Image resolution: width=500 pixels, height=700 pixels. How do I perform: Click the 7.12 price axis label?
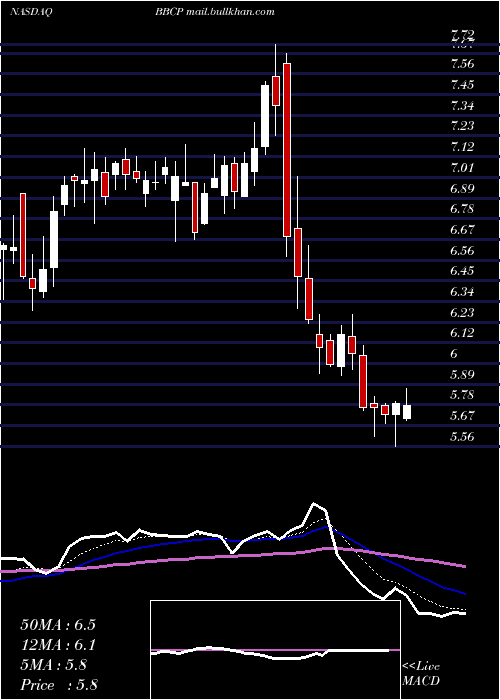(x=462, y=147)
